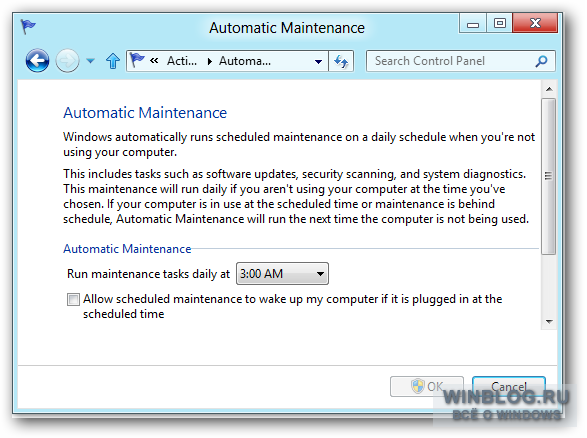Click the blue Back arrow button
Image resolution: width=587 pixels, height=438 pixels.
tap(37, 61)
